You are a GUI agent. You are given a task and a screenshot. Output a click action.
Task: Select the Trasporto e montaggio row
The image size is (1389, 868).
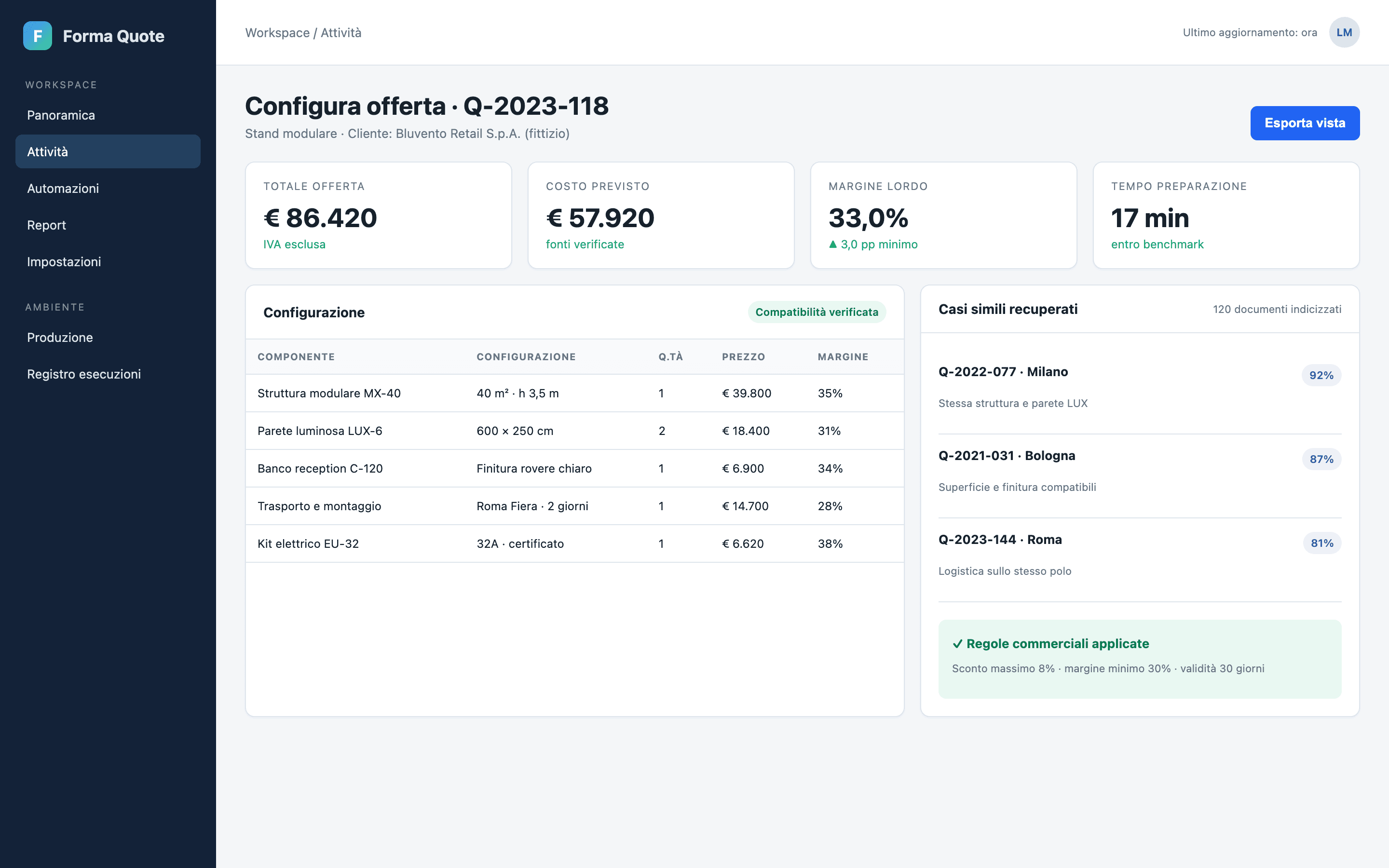tap(574, 506)
